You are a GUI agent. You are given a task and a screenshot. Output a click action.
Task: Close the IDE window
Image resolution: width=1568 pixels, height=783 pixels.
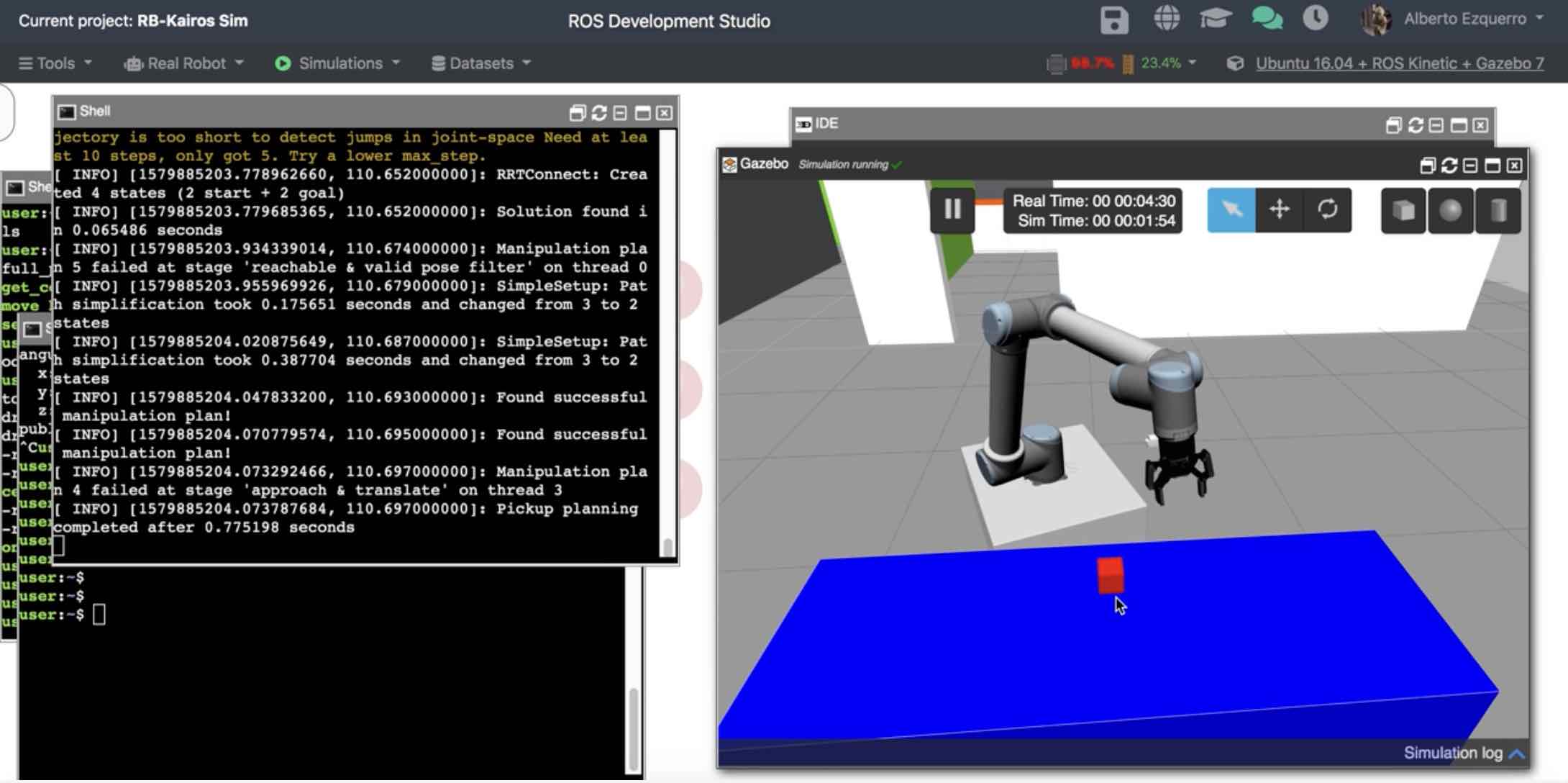point(1480,125)
